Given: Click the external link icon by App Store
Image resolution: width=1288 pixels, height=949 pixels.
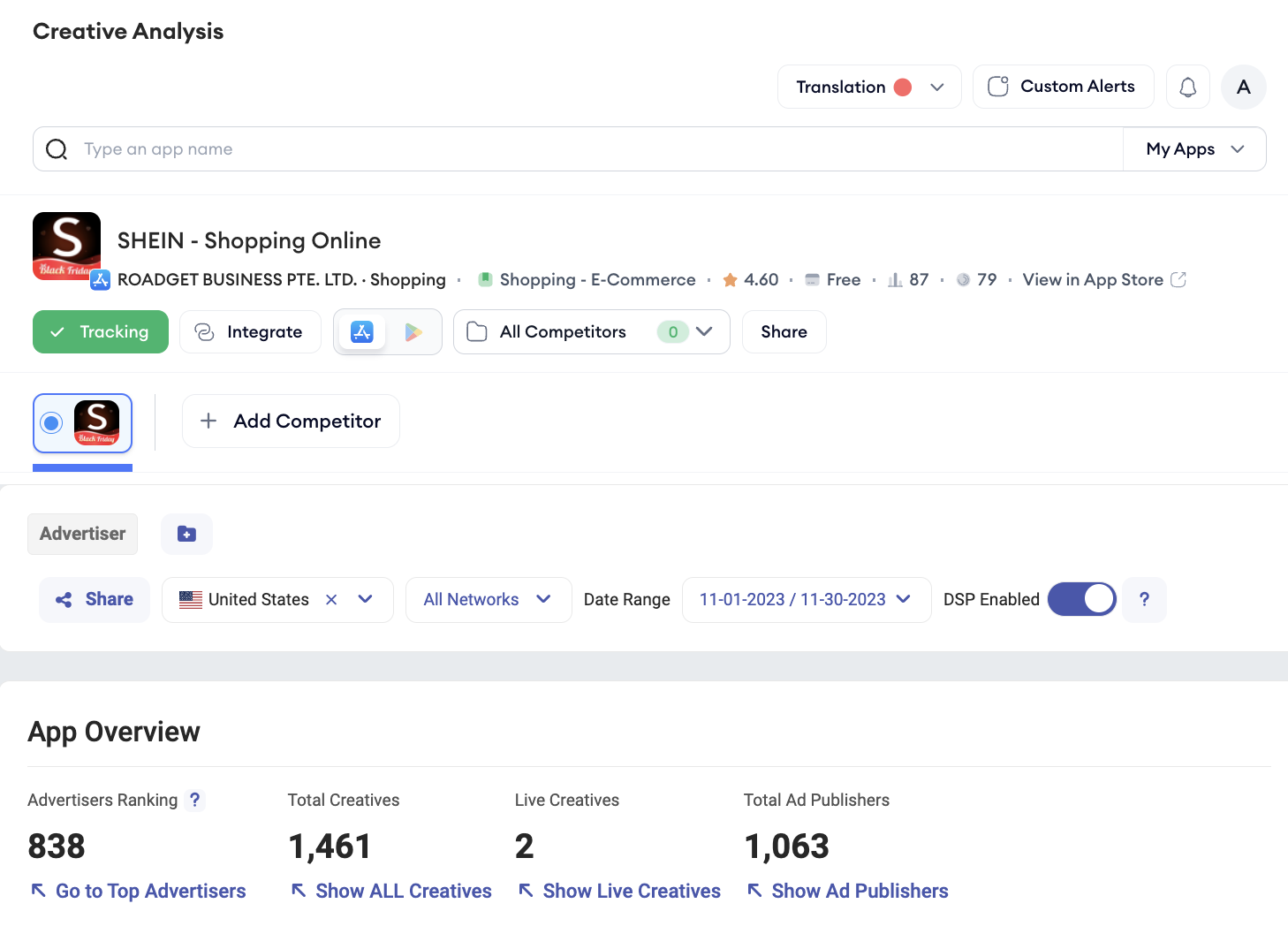Looking at the screenshot, I should (x=1178, y=279).
